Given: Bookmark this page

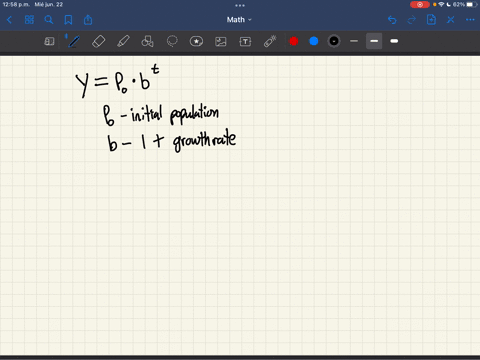Looking at the screenshot, I should 68,20.
